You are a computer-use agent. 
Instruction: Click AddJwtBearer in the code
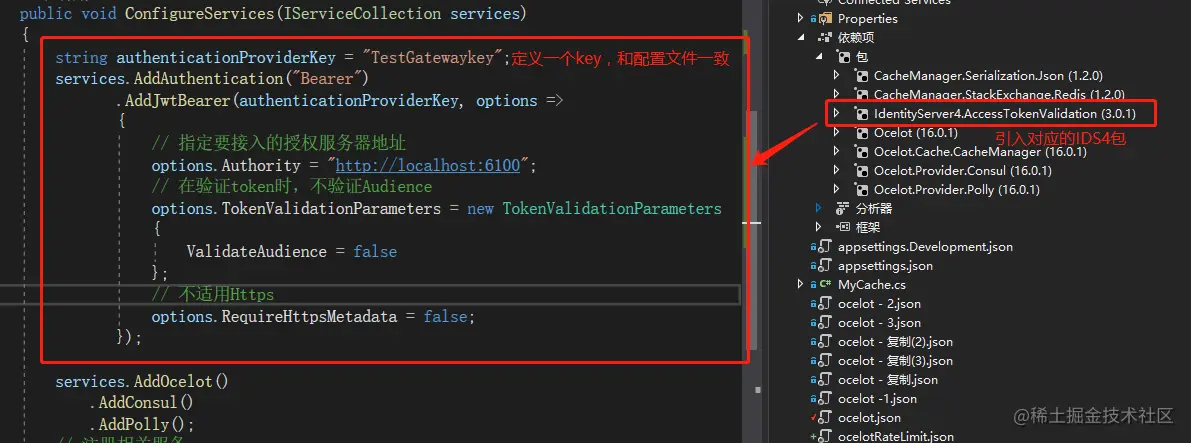(176, 101)
